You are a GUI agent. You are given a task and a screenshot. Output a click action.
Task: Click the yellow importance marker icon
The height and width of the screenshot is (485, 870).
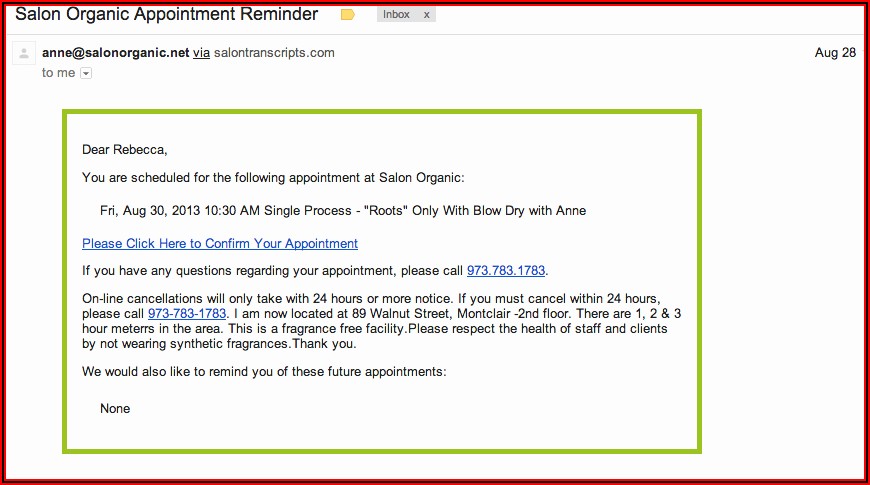[348, 15]
